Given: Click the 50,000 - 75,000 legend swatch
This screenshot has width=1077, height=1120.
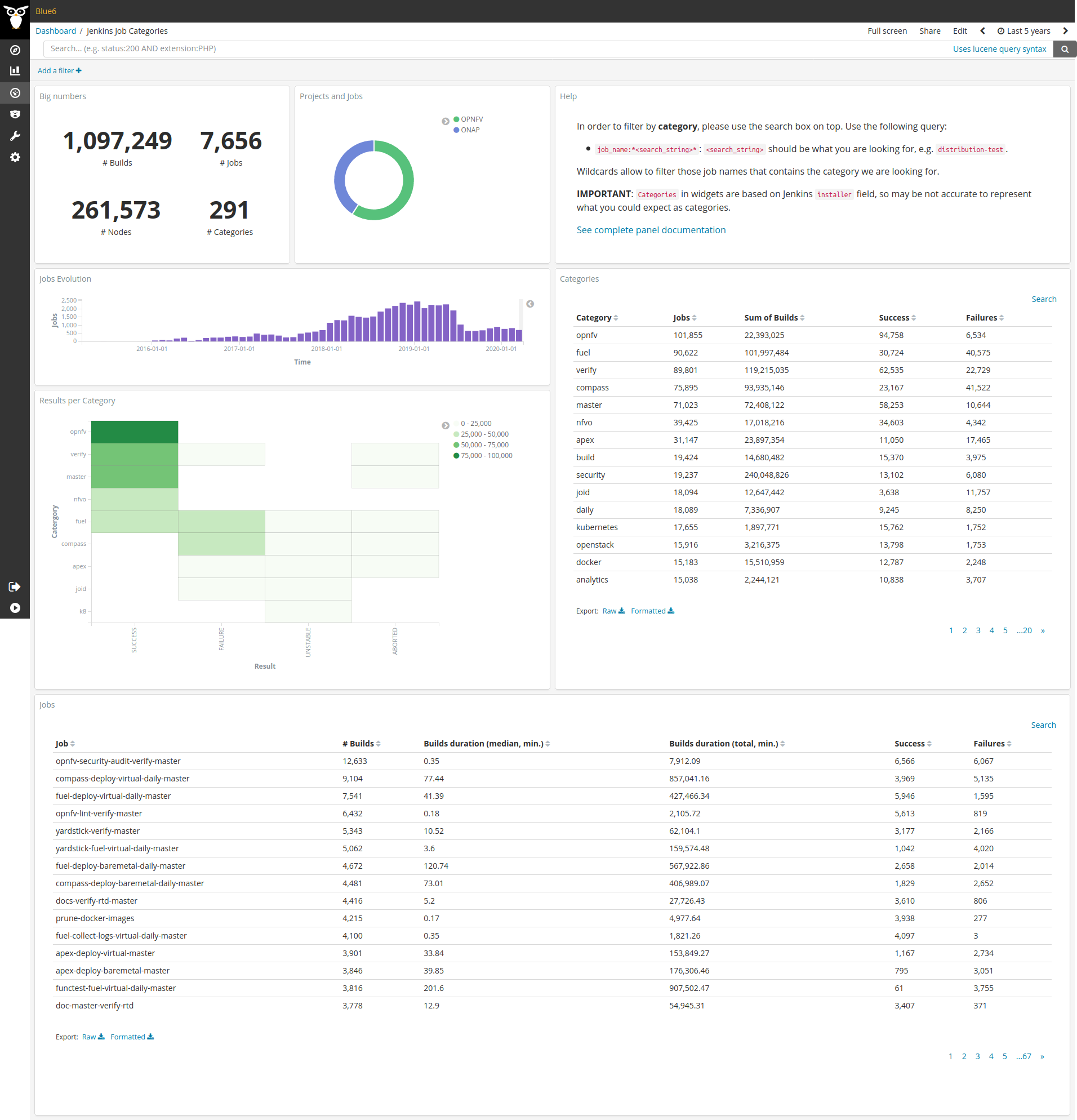Looking at the screenshot, I should point(456,445).
